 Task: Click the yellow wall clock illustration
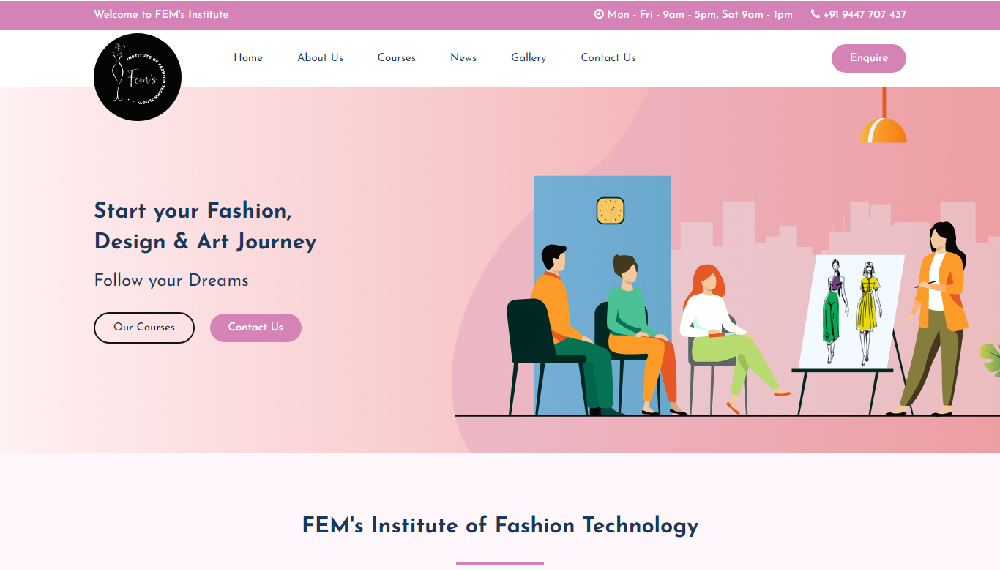point(610,211)
